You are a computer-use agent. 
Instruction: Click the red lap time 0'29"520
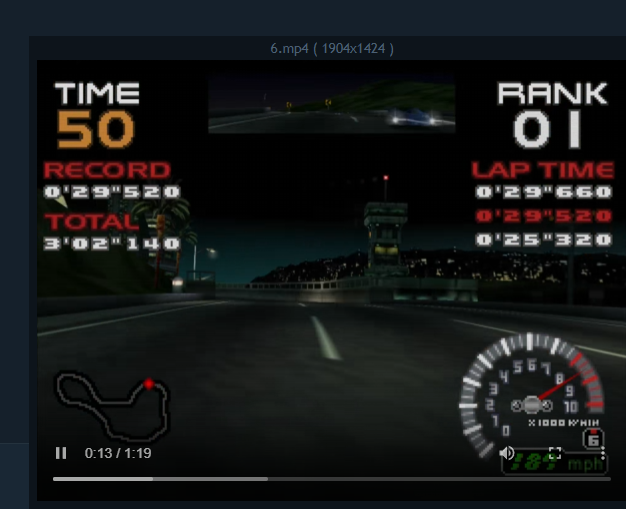pyautogui.click(x=543, y=216)
